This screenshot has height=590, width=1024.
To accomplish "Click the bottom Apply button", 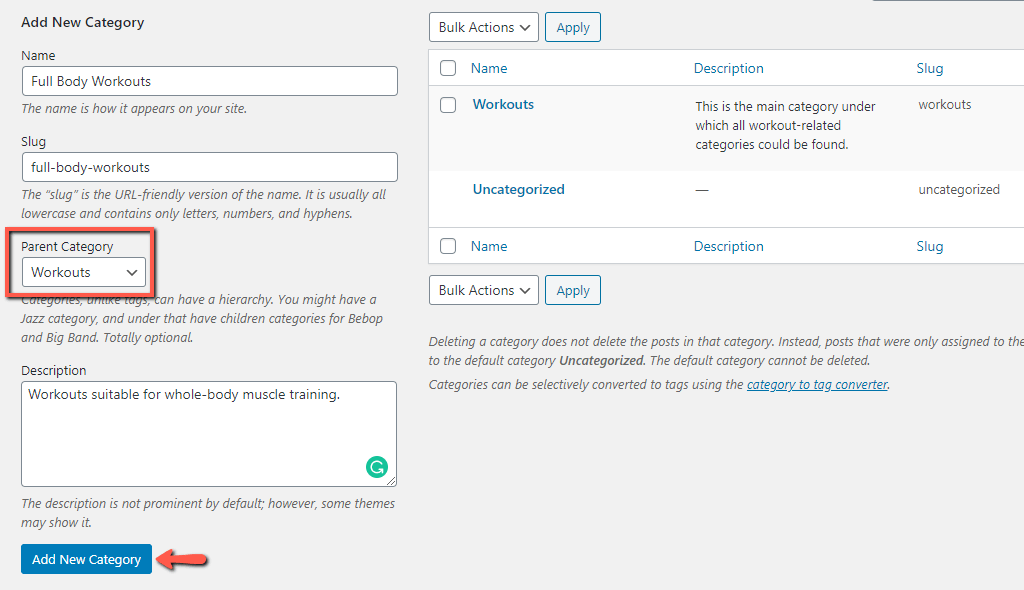I will coord(573,290).
